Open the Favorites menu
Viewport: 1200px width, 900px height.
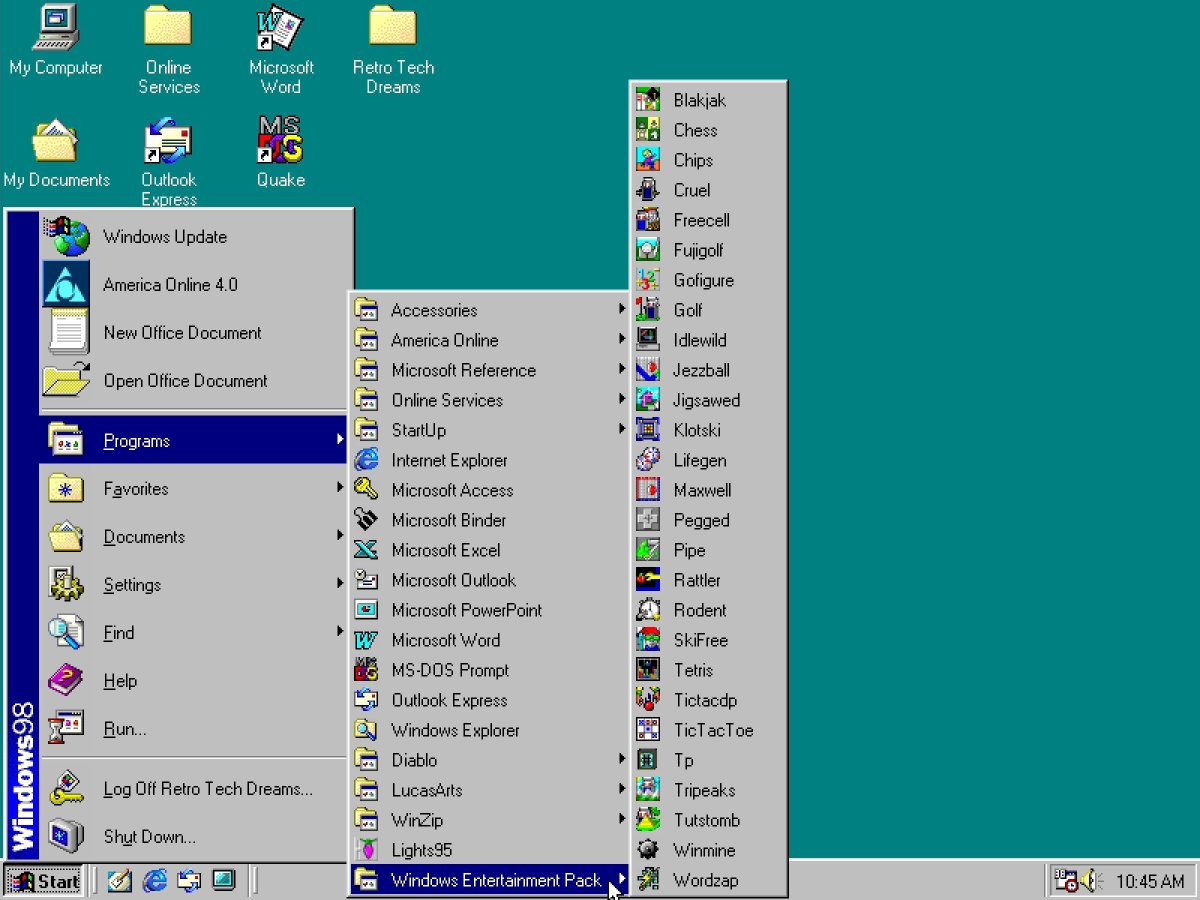coord(135,489)
